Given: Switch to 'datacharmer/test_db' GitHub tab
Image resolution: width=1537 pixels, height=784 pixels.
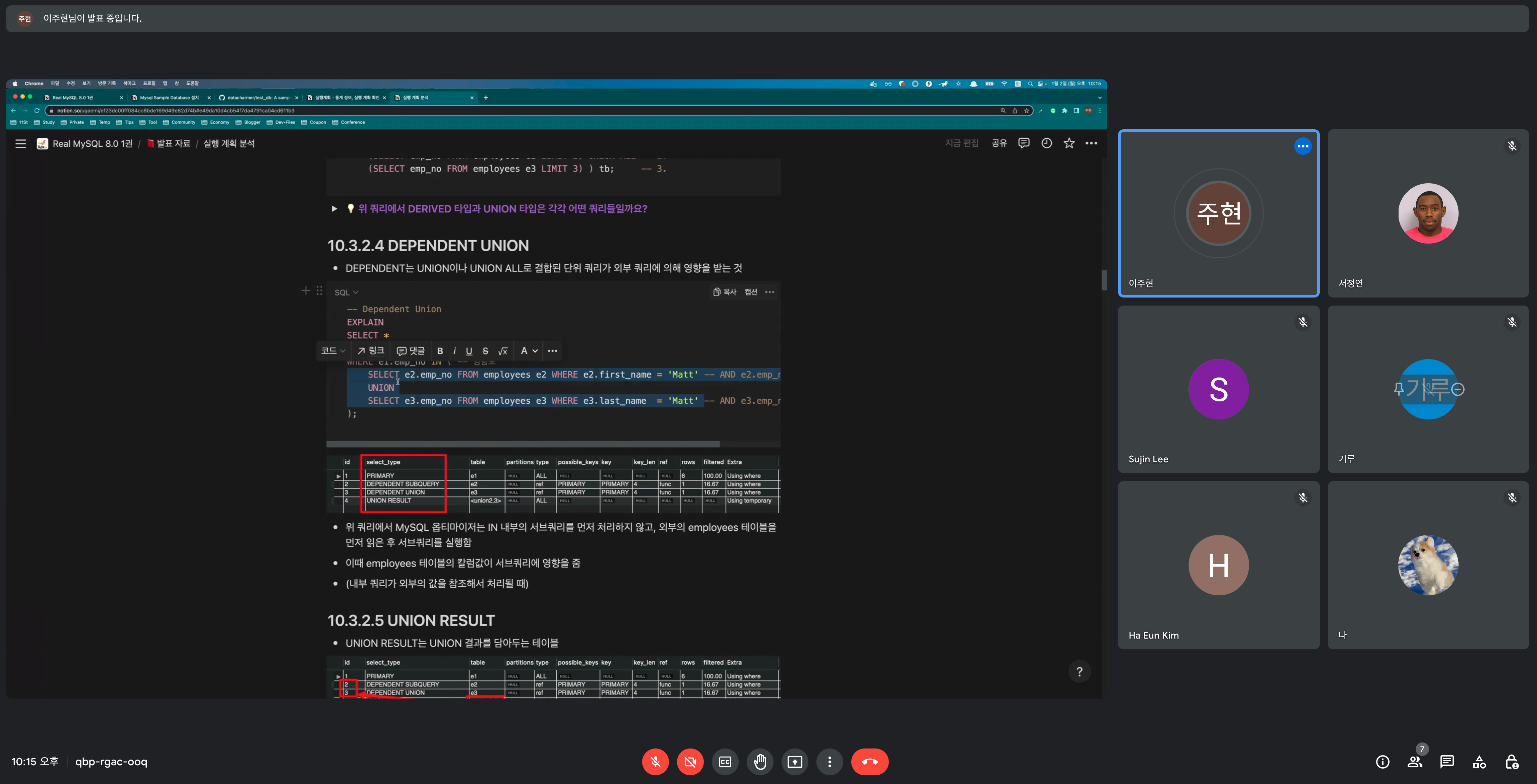Looking at the screenshot, I should click(x=258, y=97).
